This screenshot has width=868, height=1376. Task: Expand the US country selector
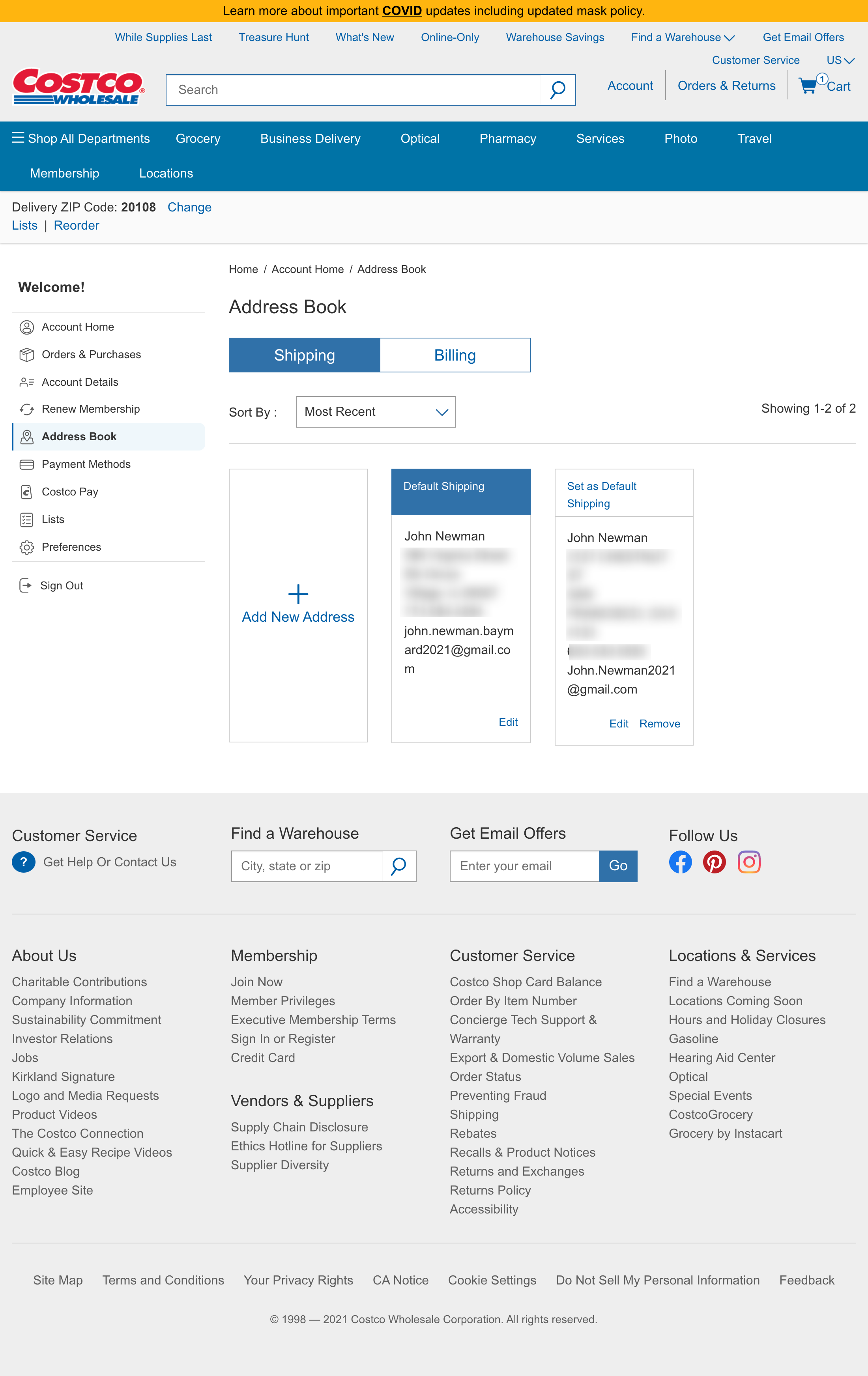click(840, 60)
